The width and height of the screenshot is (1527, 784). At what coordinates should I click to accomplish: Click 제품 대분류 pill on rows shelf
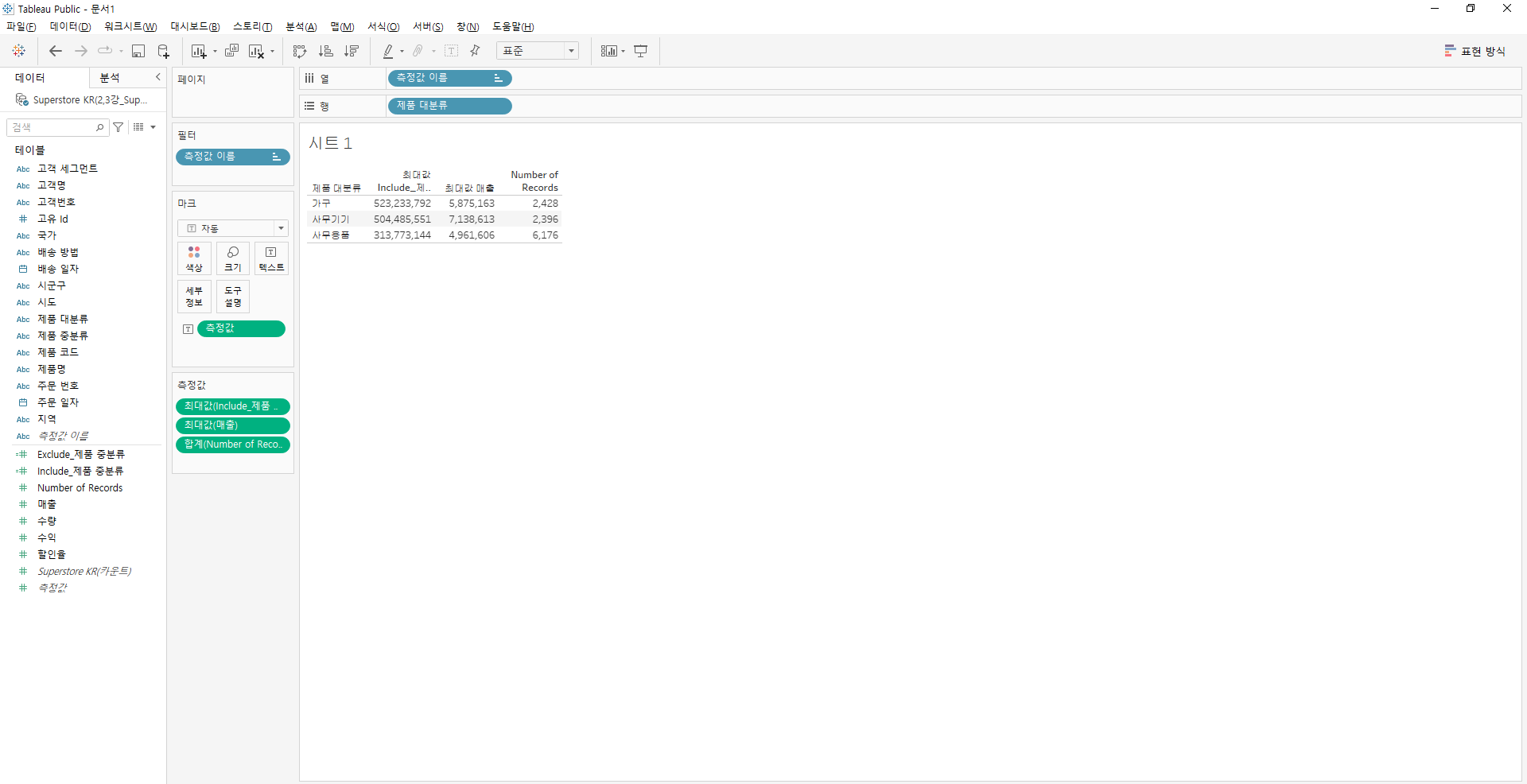pyautogui.click(x=450, y=106)
